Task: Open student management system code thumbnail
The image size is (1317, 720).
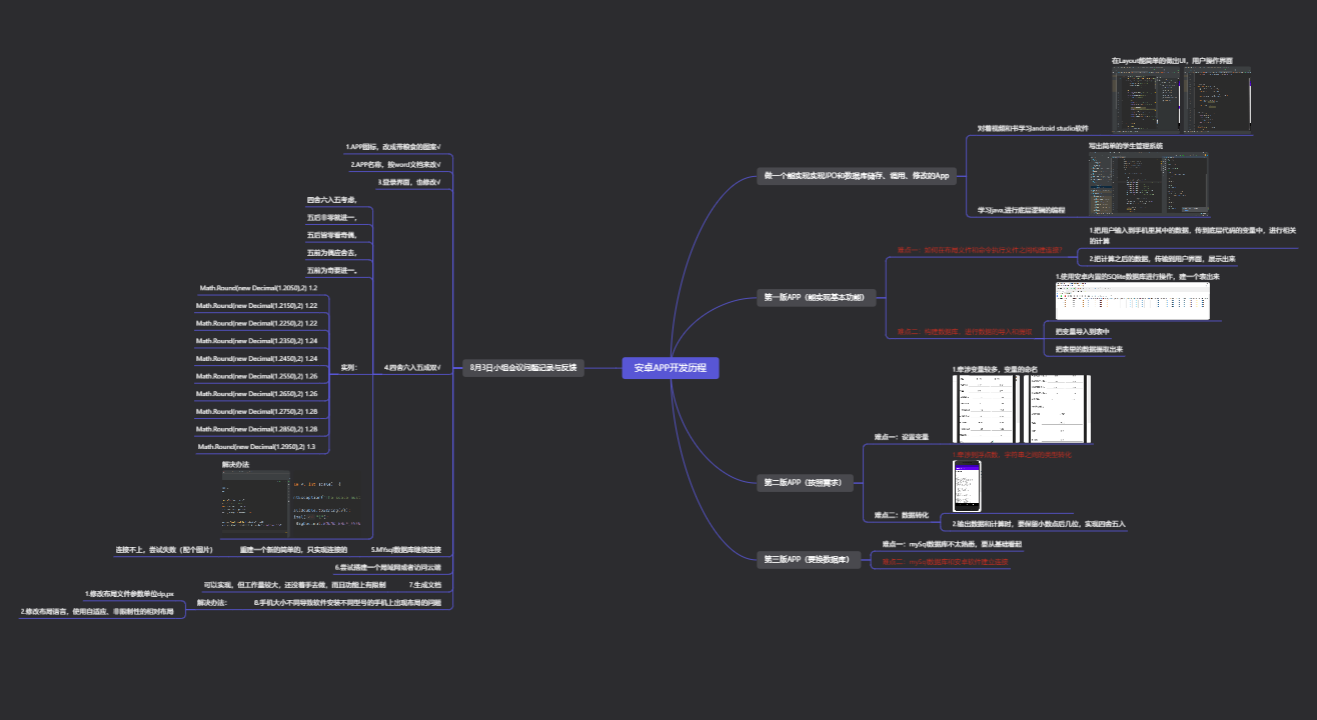Action: tap(1148, 184)
